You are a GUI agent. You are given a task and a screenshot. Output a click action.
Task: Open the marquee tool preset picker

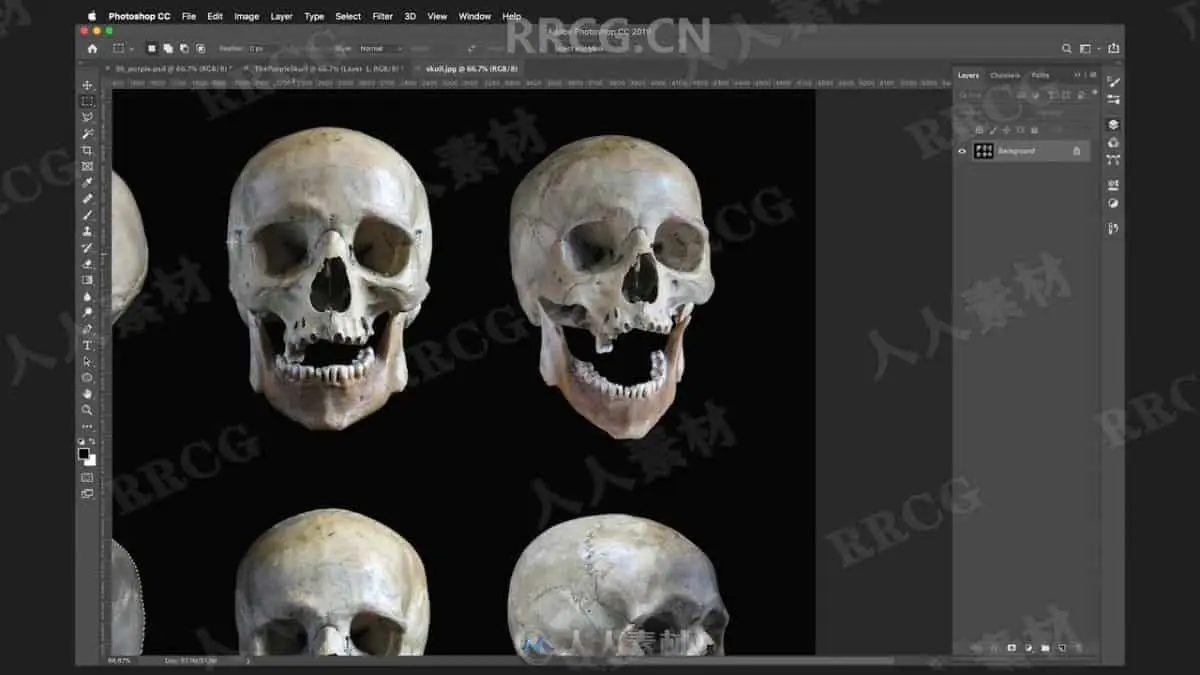123,48
